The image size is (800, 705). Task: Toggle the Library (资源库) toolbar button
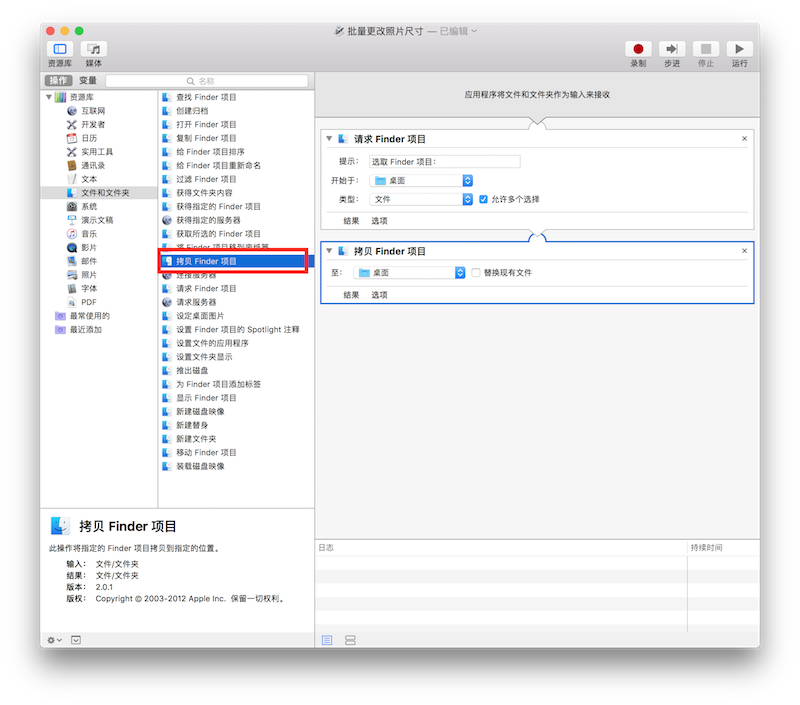(60, 49)
